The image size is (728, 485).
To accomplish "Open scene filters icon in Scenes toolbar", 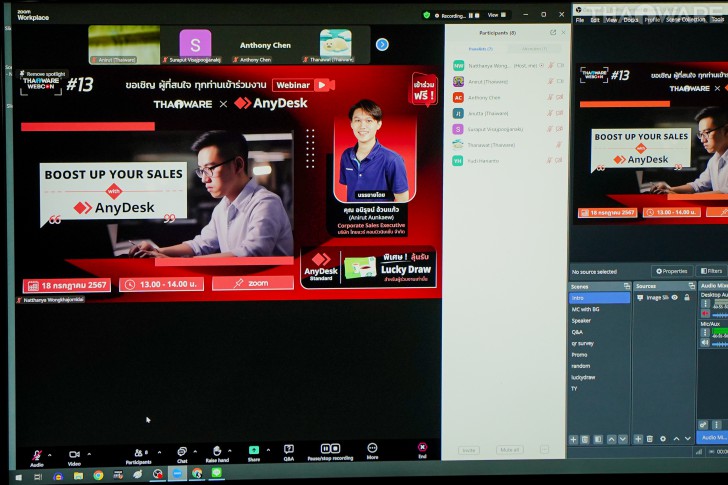I will coord(598,439).
